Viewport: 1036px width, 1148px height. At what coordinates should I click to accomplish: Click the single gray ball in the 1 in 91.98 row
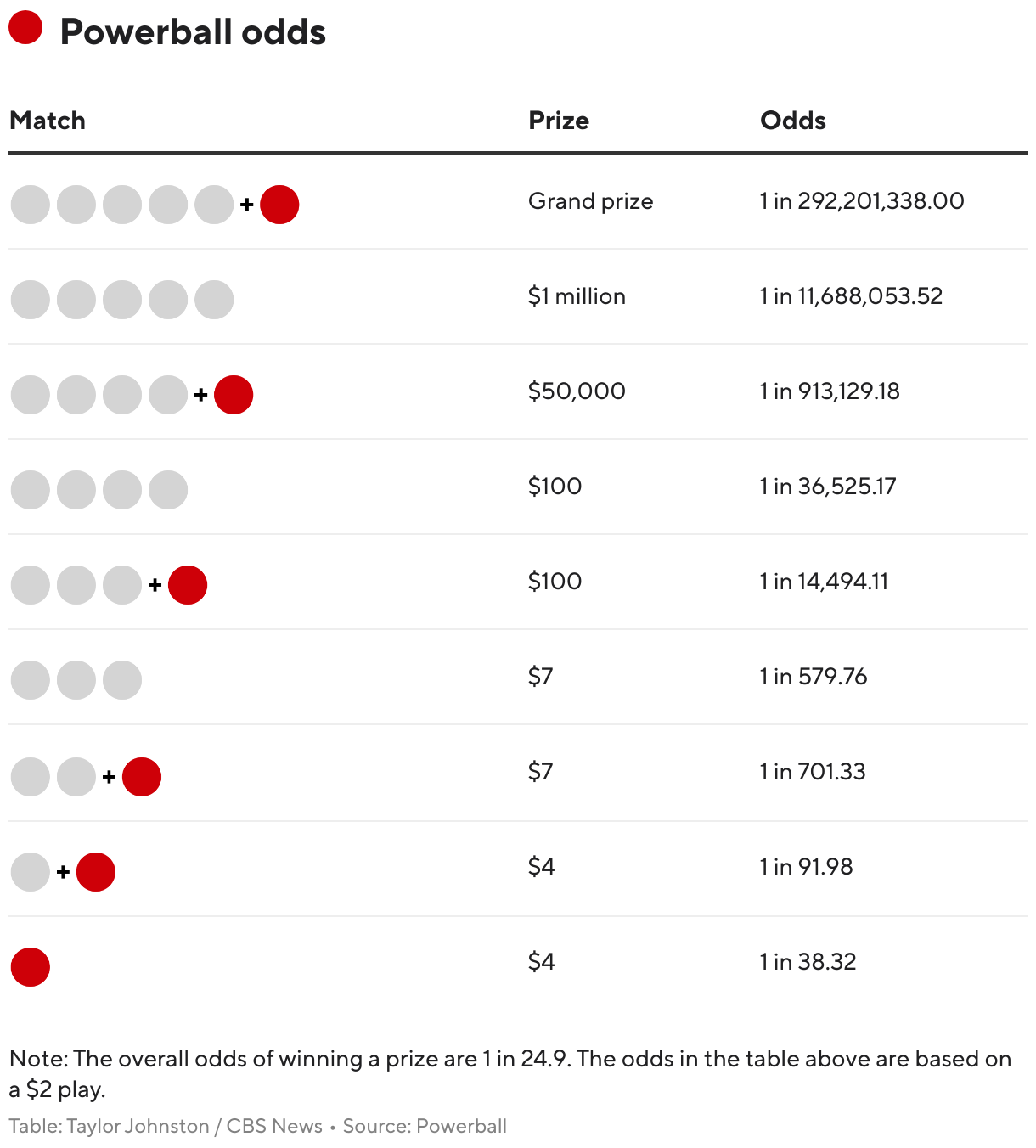31,872
